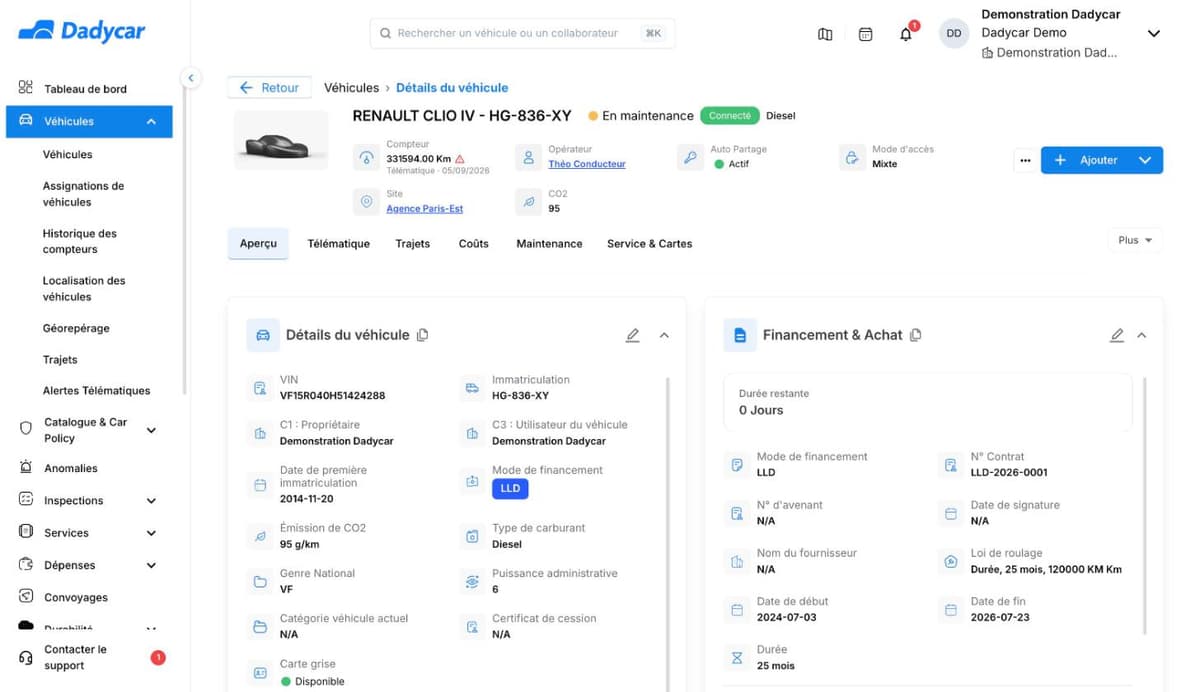Collapse the Véhicules sidebar section
The height and width of the screenshot is (692, 1200).
(x=151, y=122)
